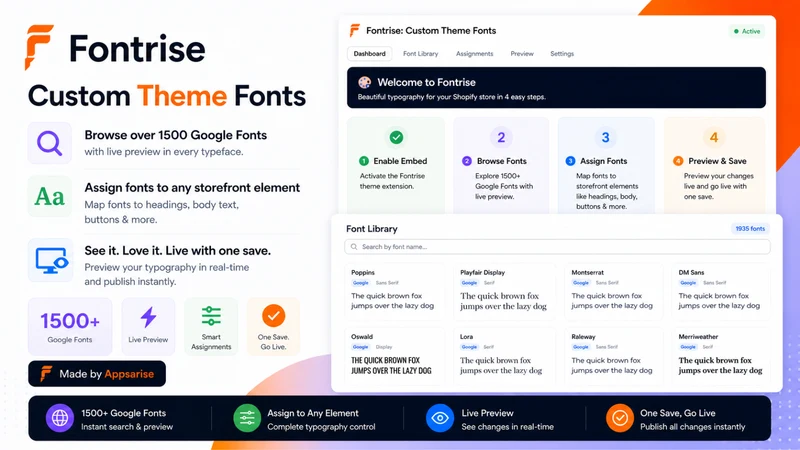Screen dimensions: 800x450
Task: Click 'See it. Love it. Live with one save.'
Action: click(178, 251)
